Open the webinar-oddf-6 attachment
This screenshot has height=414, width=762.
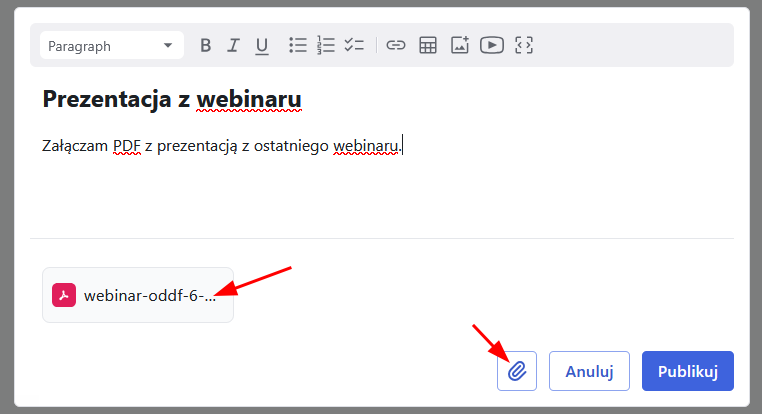pyautogui.click(x=149, y=296)
